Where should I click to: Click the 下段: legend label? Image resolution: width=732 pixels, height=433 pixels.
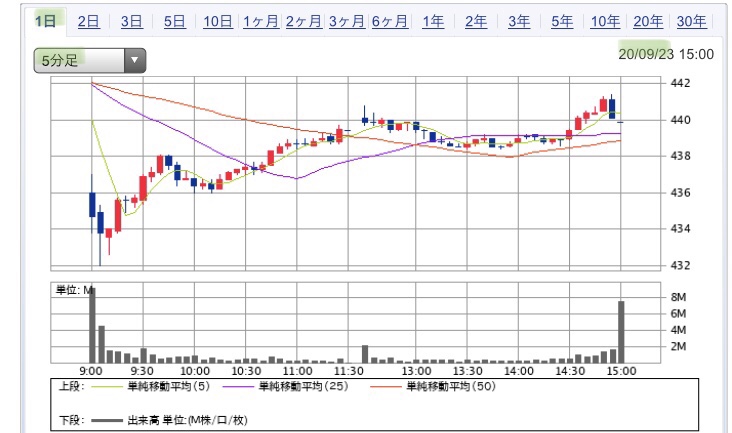71,420
